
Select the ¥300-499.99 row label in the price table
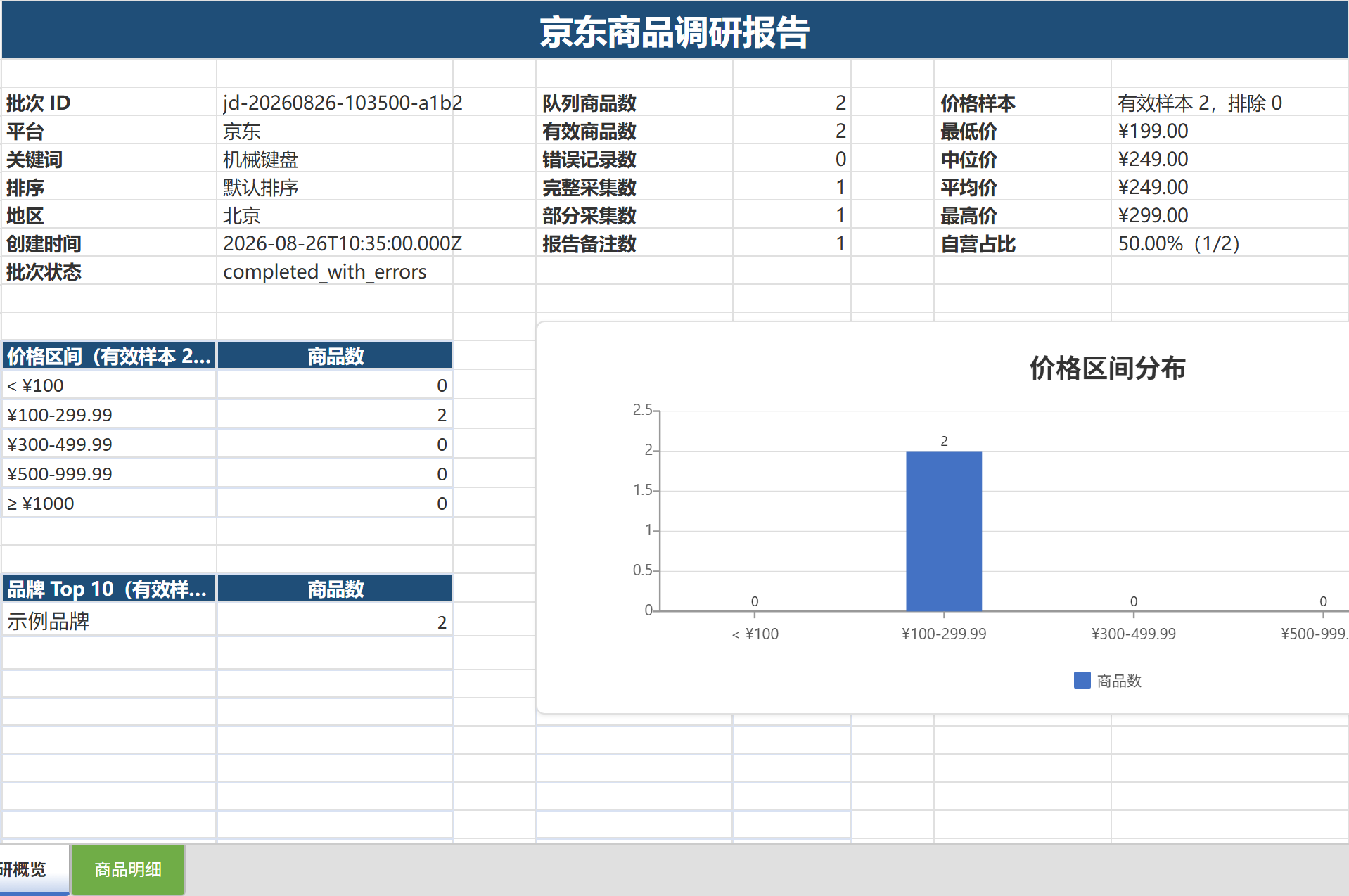point(109,444)
